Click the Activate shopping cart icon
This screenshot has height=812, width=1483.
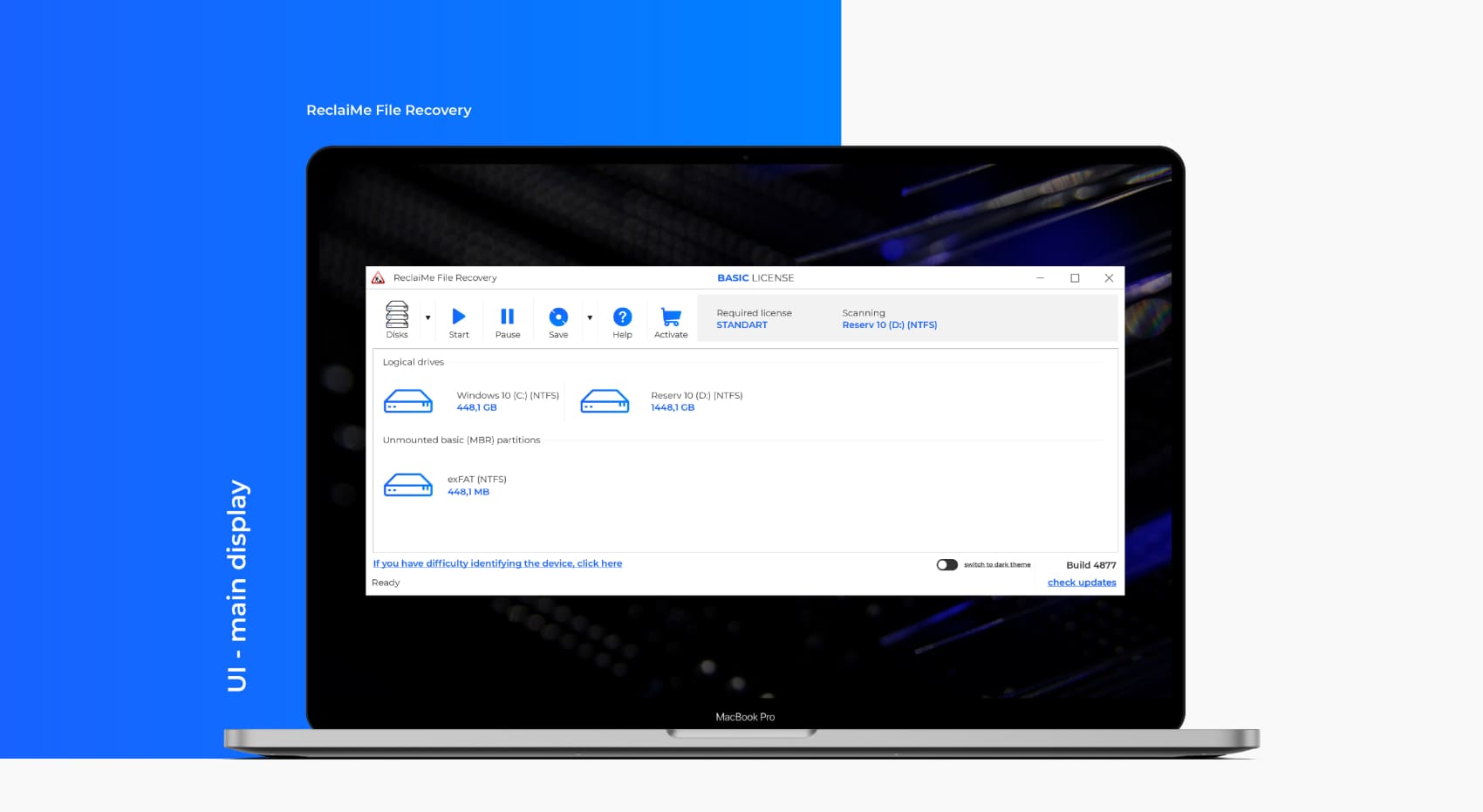click(671, 318)
